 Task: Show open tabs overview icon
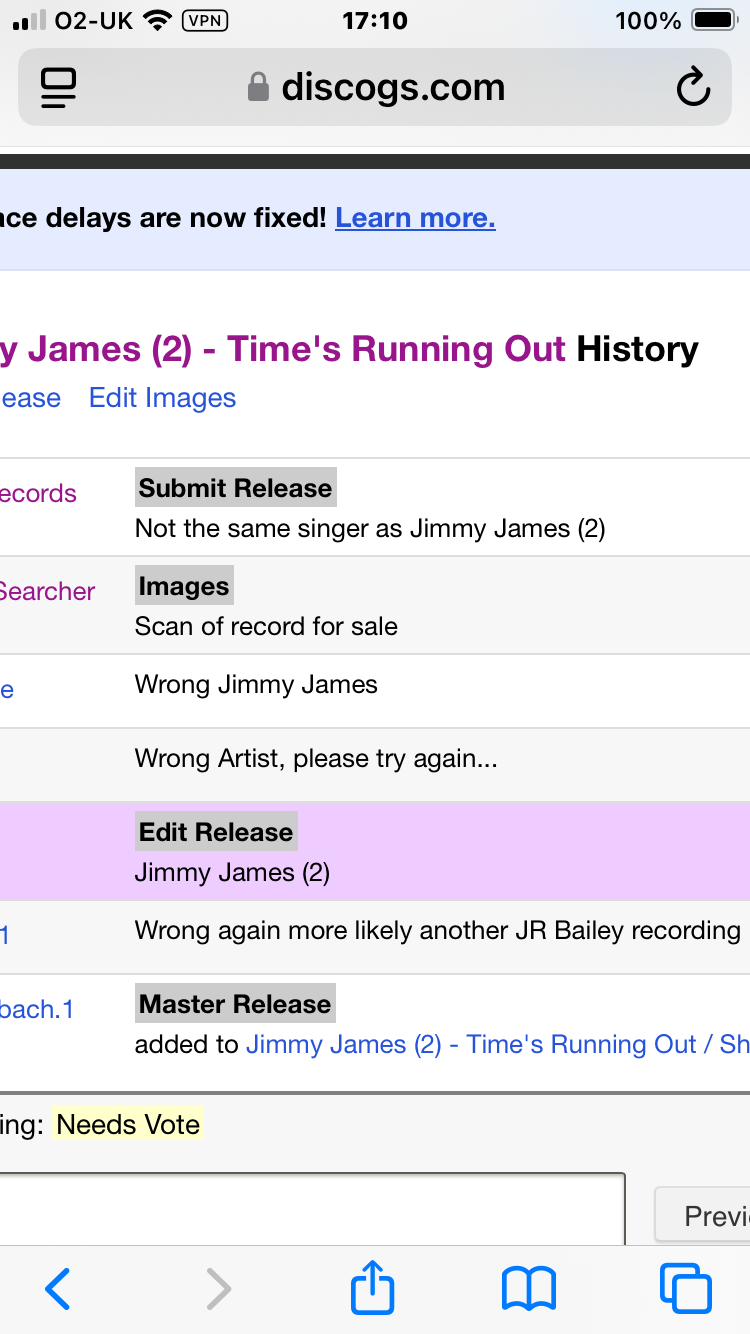coord(686,1289)
